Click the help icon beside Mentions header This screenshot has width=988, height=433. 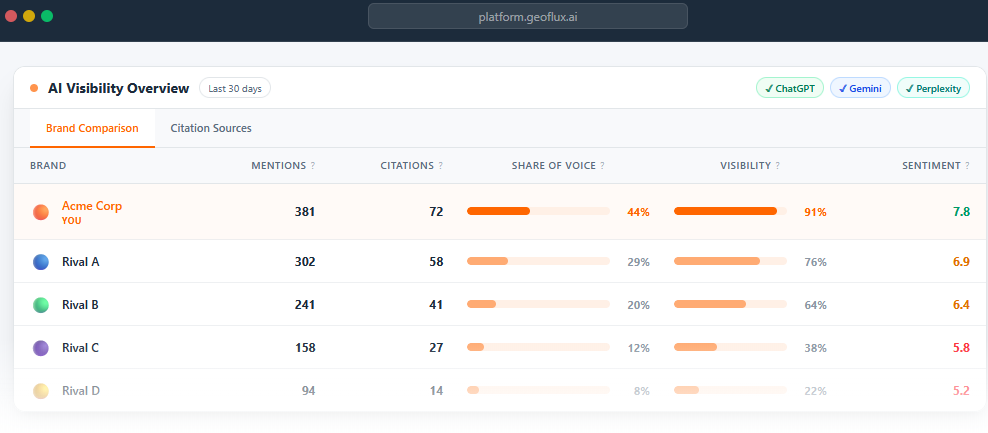click(313, 166)
